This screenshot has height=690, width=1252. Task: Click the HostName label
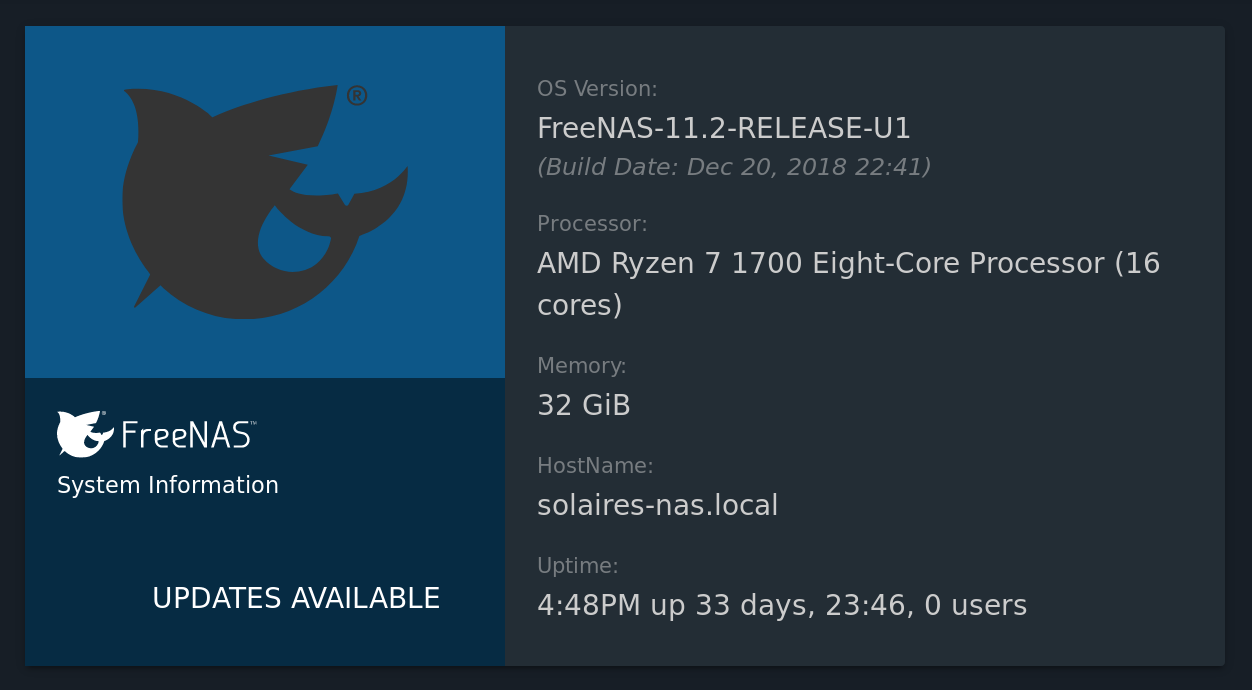pos(595,466)
